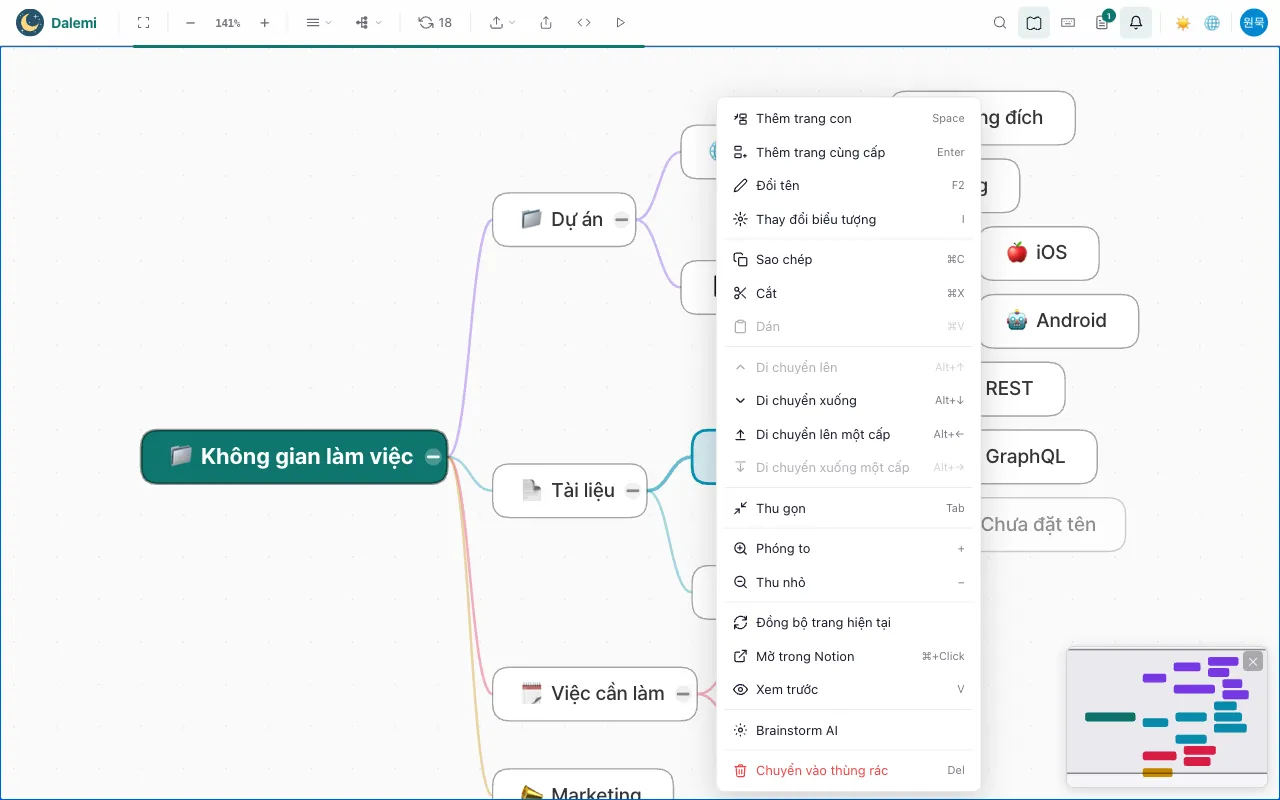The width and height of the screenshot is (1280, 800).
Task: Toggle the highlighted map view button
Action: (1034, 22)
